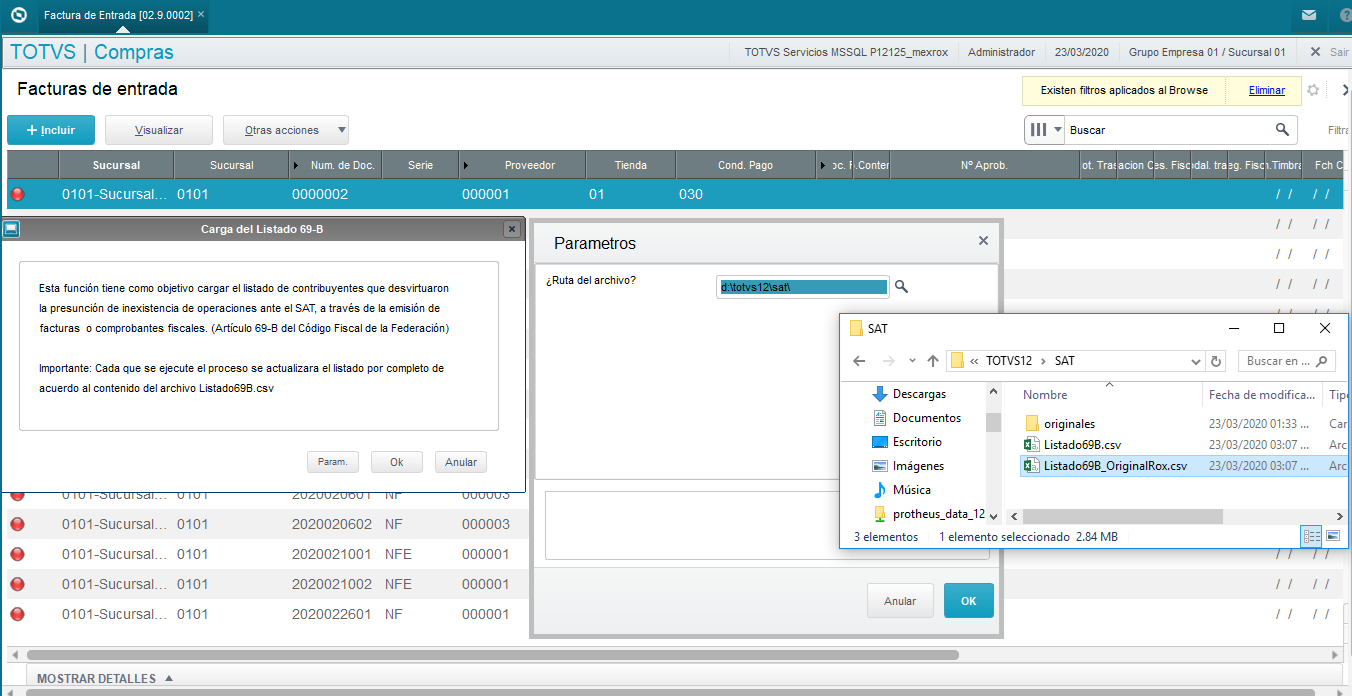Screen dimensions: 1352x696
Task: Open recent locations chevron in SAT explorer
Action: click(912, 361)
